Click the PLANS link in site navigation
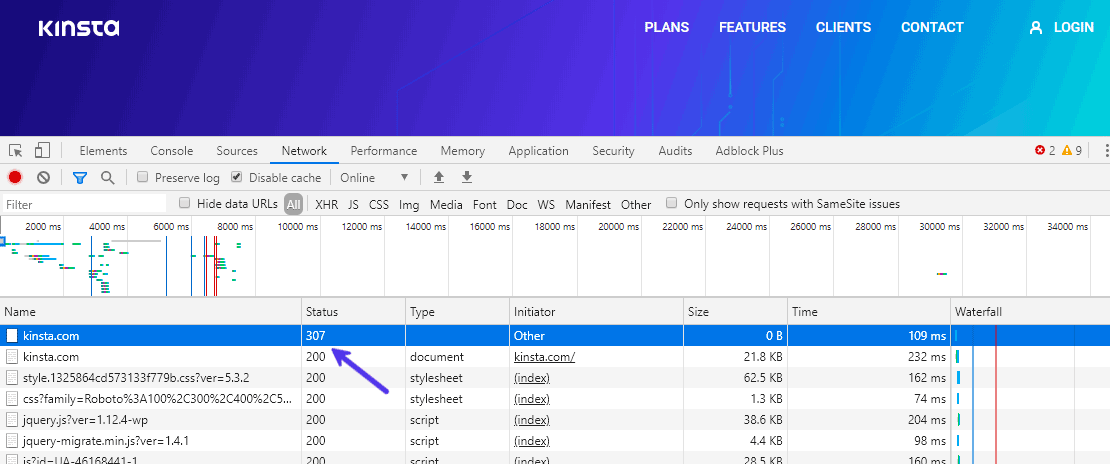Viewport: 1110px width, 464px height. 666,28
